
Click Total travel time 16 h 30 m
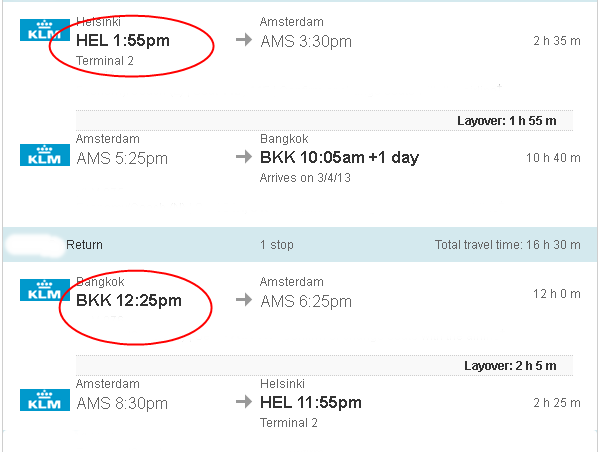[507, 245]
